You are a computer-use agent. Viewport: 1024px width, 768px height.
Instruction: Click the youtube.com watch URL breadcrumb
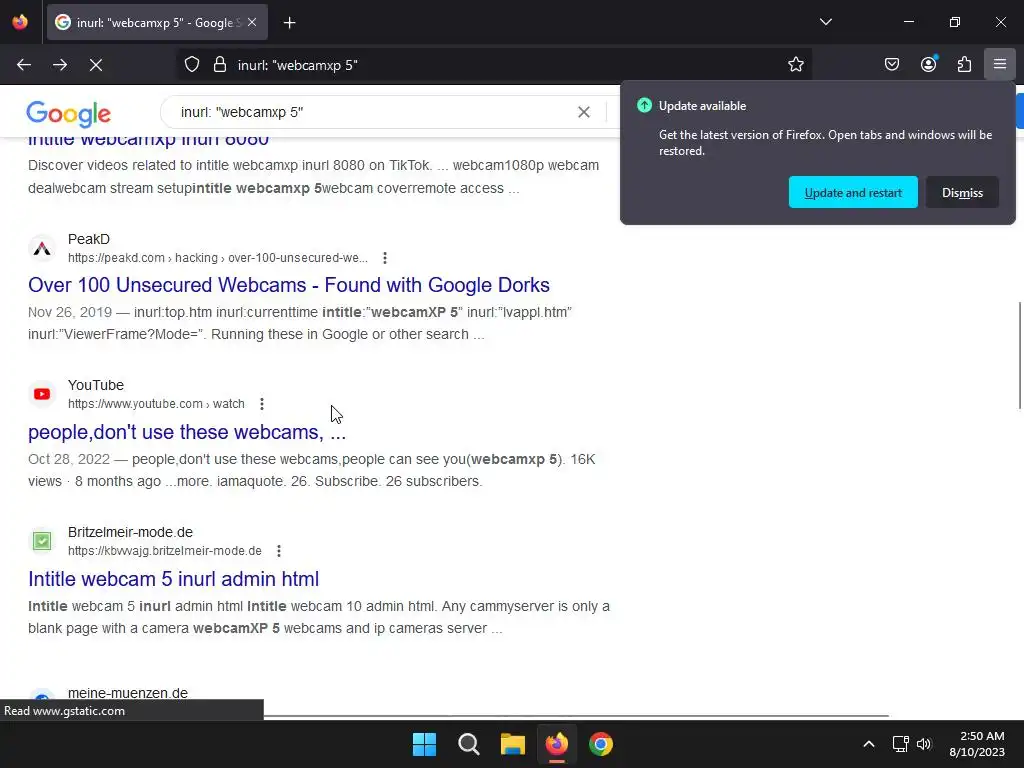click(x=156, y=404)
